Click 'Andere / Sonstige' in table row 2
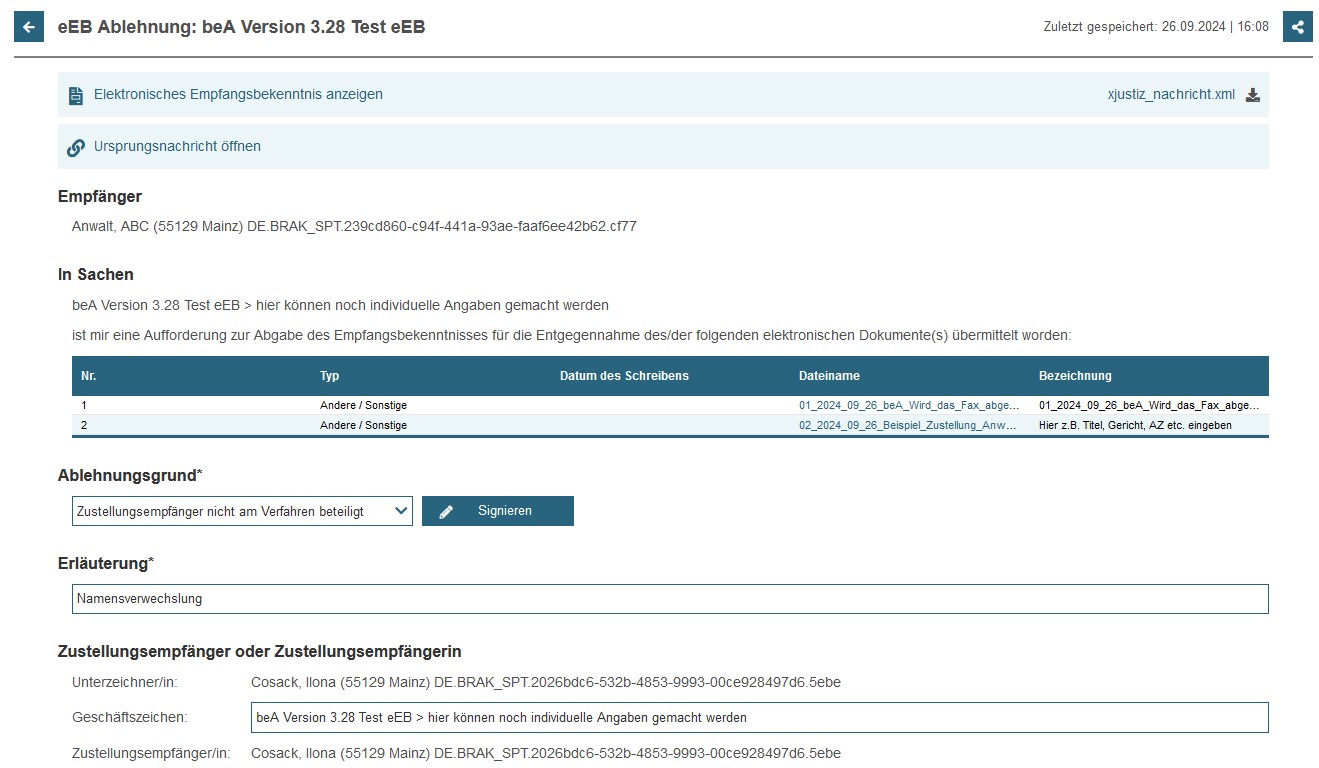The height and width of the screenshot is (768, 1319). (x=363, y=425)
